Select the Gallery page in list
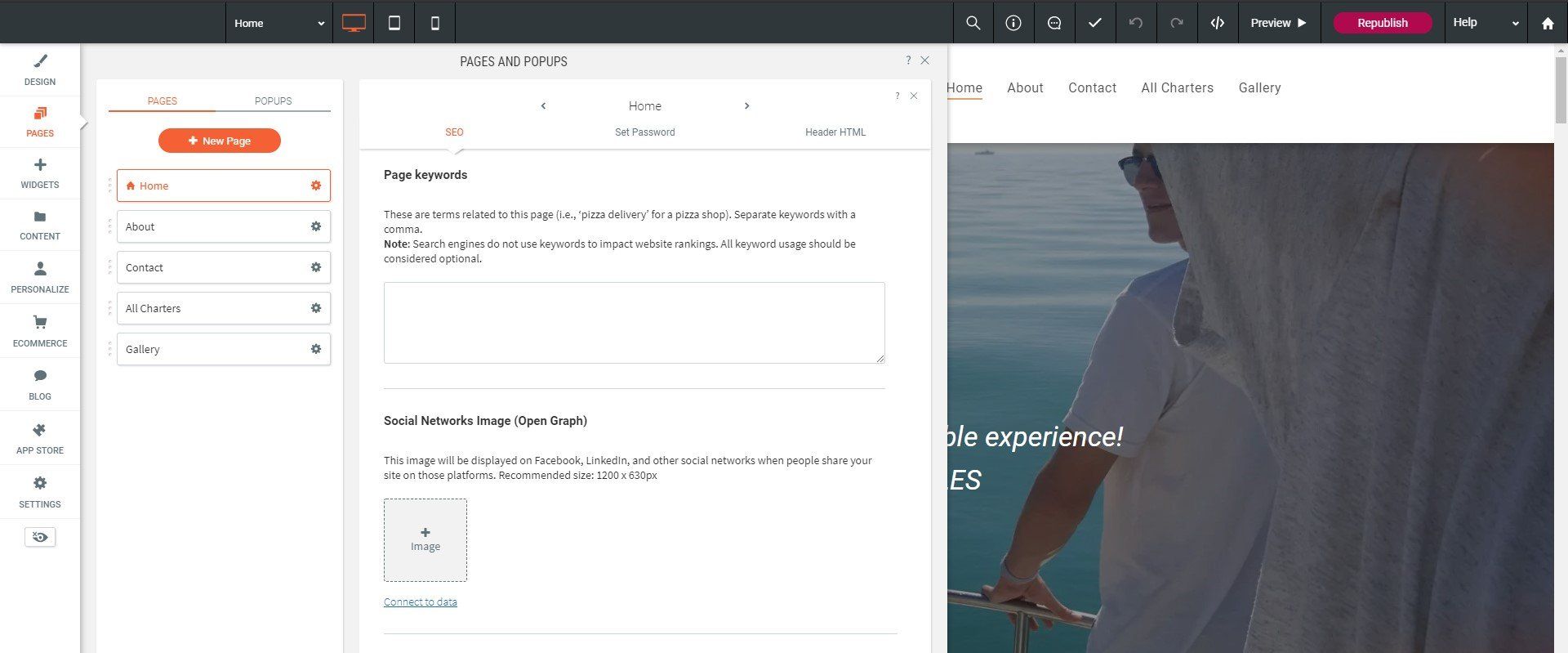 pyautogui.click(x=224, y=349)
